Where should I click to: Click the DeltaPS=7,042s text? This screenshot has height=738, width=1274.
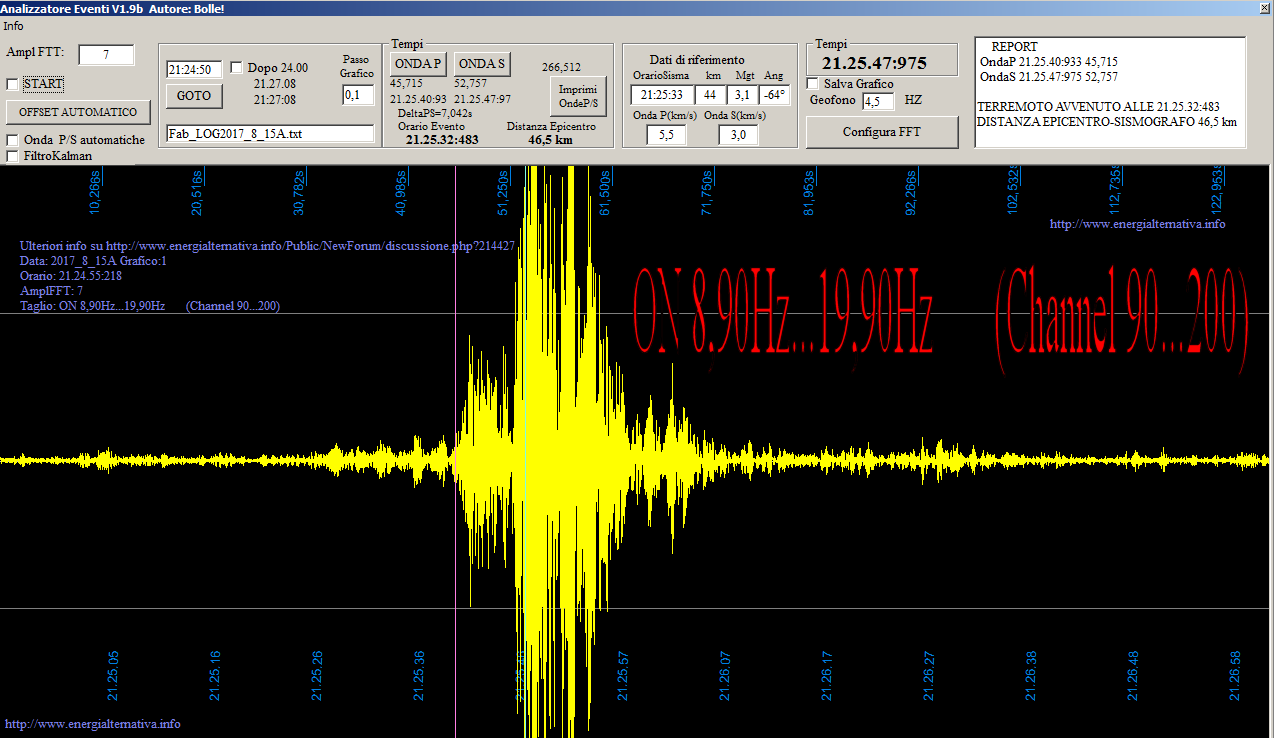pyautogui.click(x=435, y=113)
